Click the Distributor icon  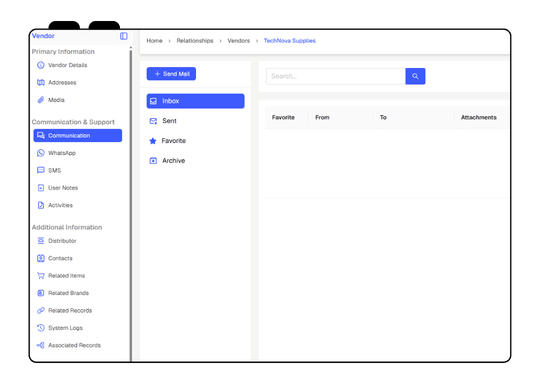tap(41, 241)
